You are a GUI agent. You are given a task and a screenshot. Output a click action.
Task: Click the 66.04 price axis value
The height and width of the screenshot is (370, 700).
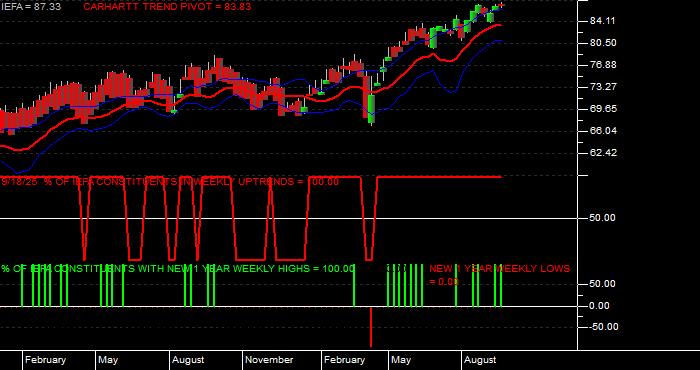[x=604, y=131]
